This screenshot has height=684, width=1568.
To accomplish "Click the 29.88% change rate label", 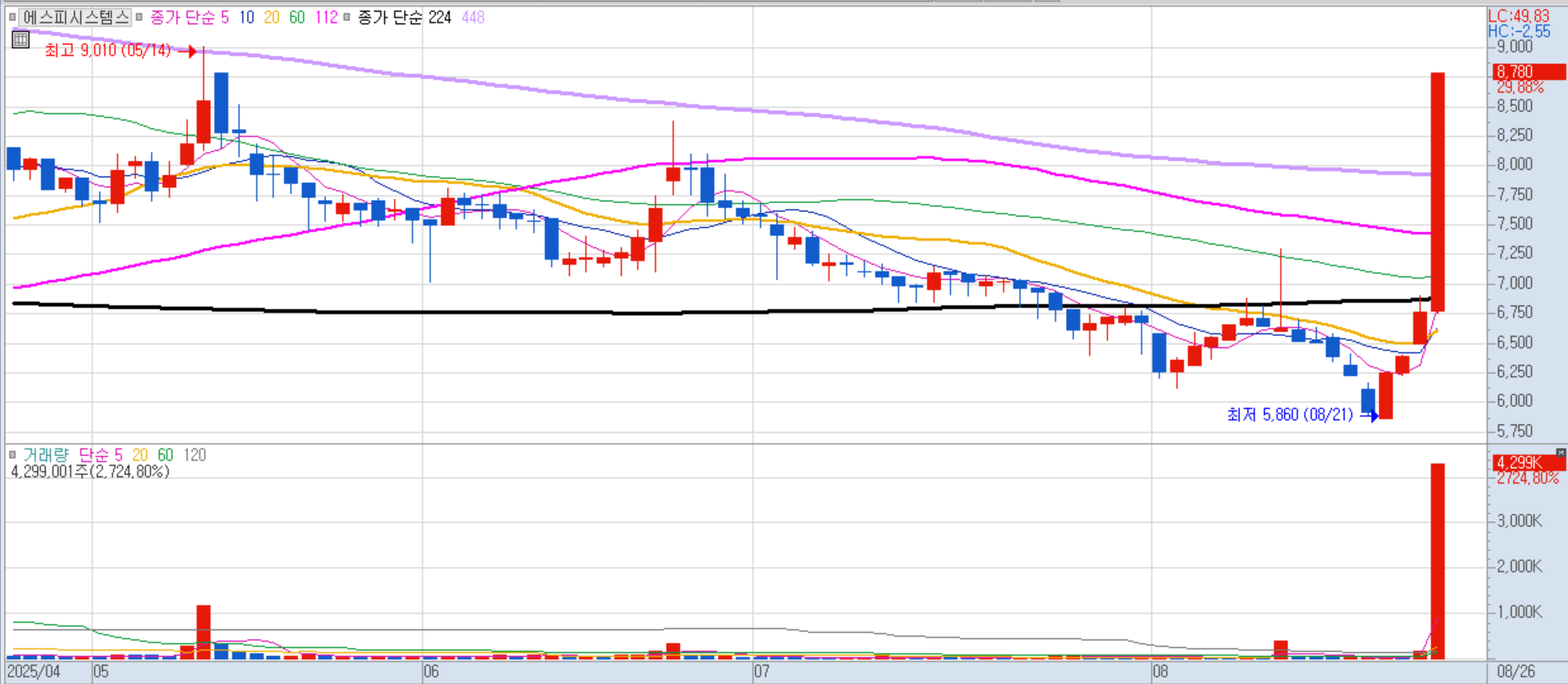I will click(1520, 88).
